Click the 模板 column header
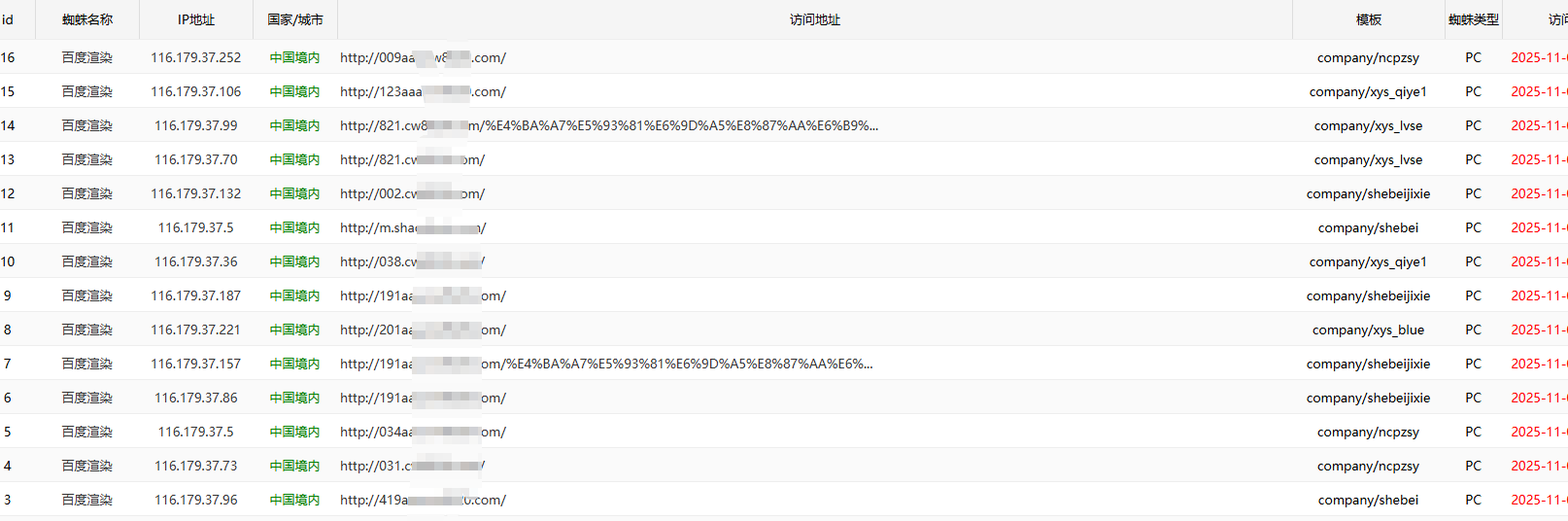The image size is (1568, 521). [1368, 19]
